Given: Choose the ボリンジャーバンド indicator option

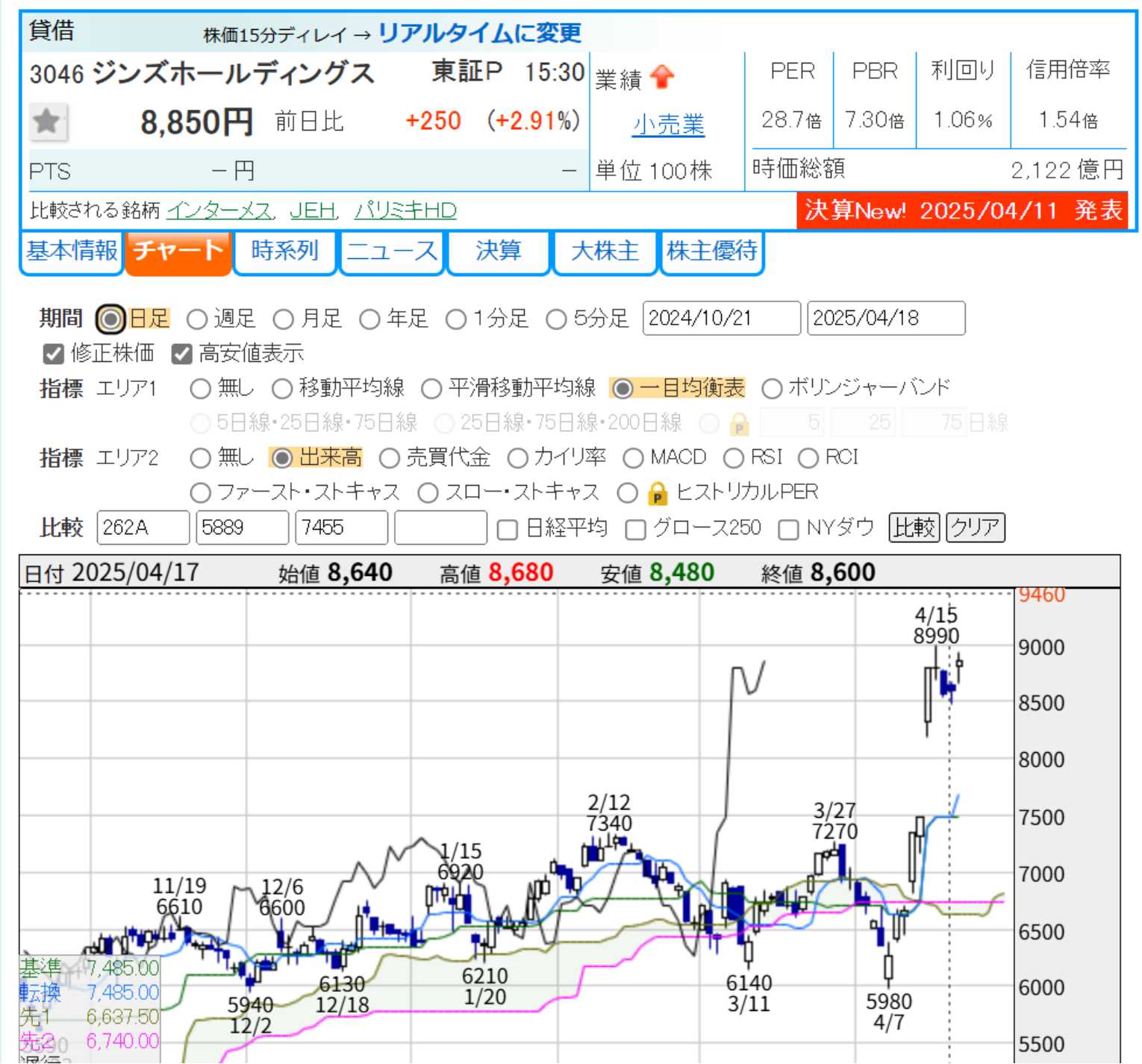Looking at the screenshot, I should point(772,389).
